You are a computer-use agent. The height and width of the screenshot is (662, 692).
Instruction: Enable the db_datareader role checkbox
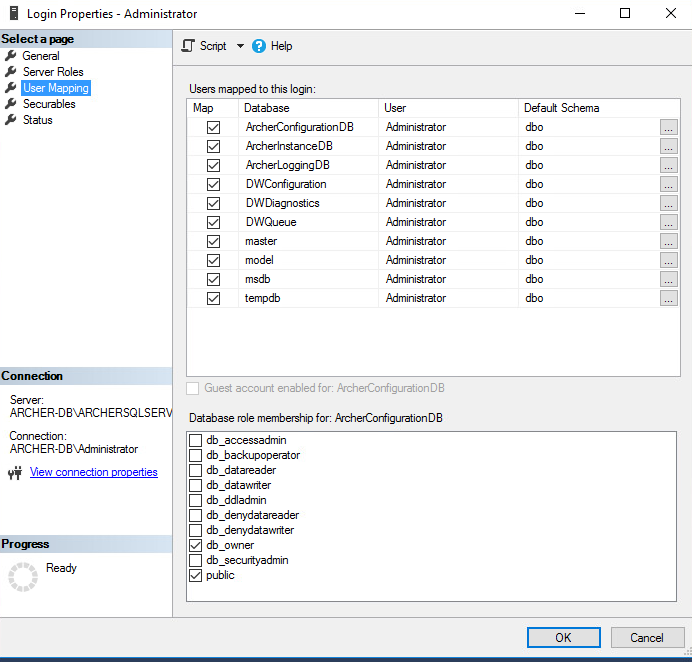(196, 470)
